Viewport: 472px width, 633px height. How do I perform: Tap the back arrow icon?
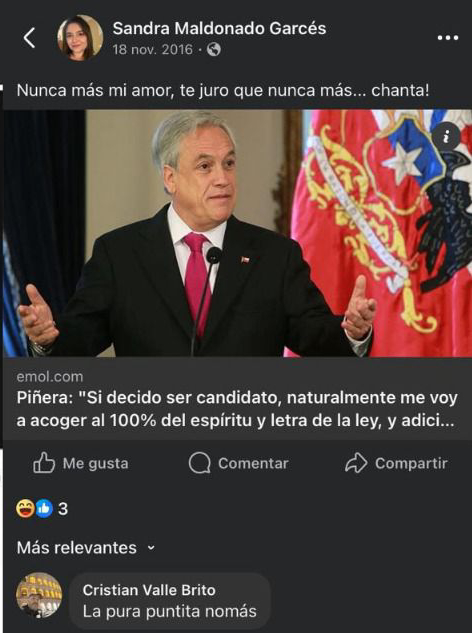29,38
